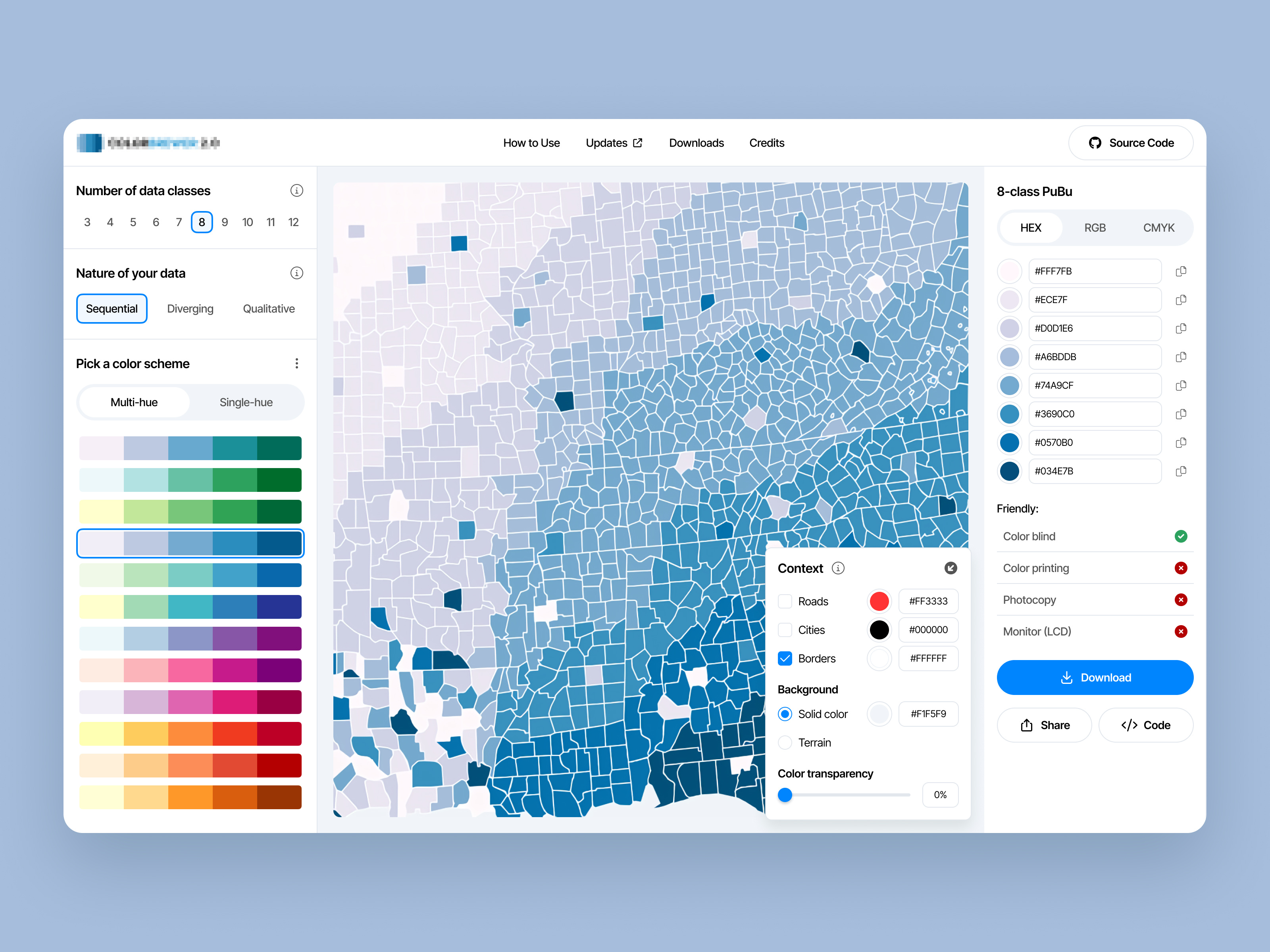This screenshot has width=1270, height=952.
Task: Copy the hex value #FFF7FB
Action: point(1181,271)
